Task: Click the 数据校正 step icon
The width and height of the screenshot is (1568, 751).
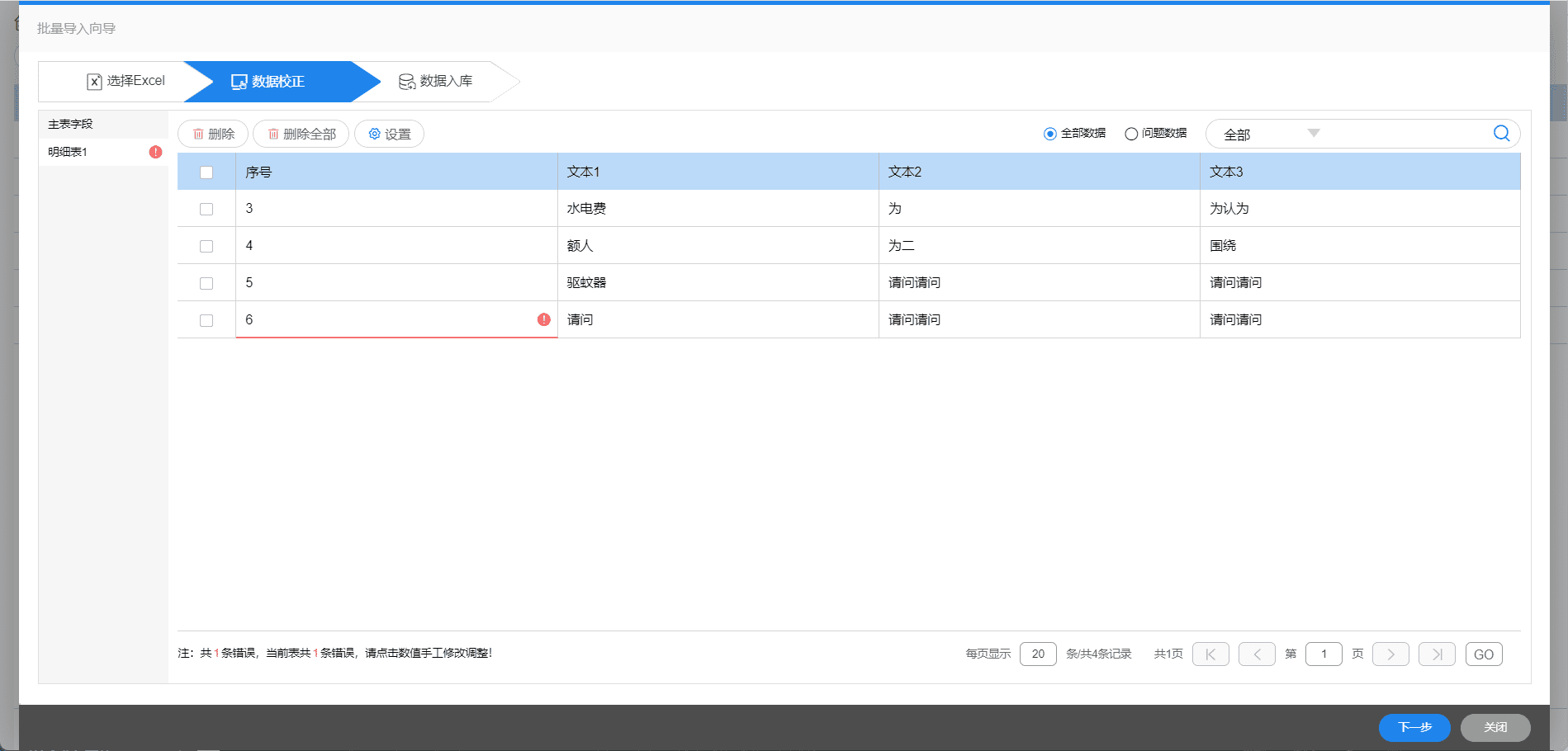Action: (x=239, y=82)
